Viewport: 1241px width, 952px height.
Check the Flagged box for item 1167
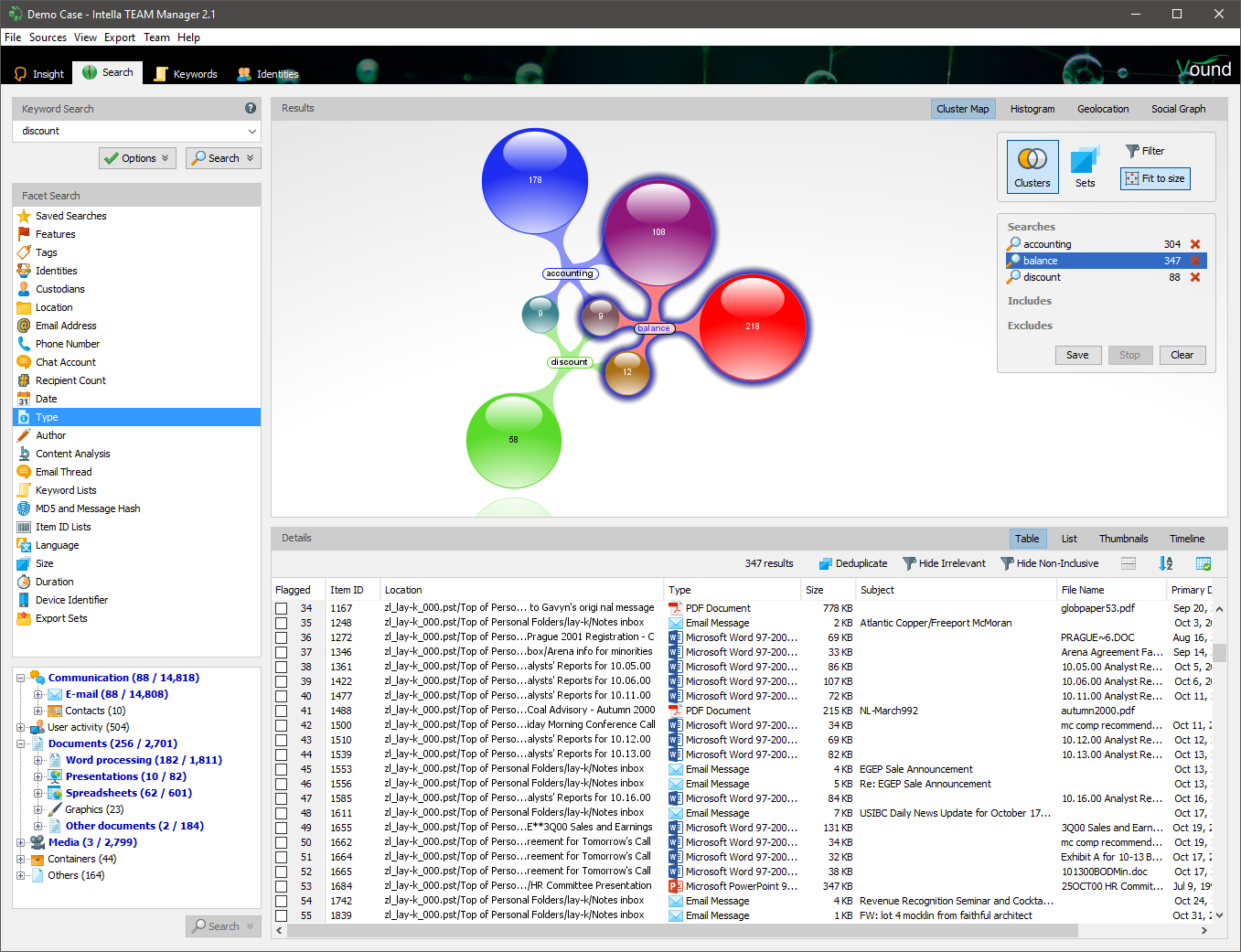click(282, 608)
